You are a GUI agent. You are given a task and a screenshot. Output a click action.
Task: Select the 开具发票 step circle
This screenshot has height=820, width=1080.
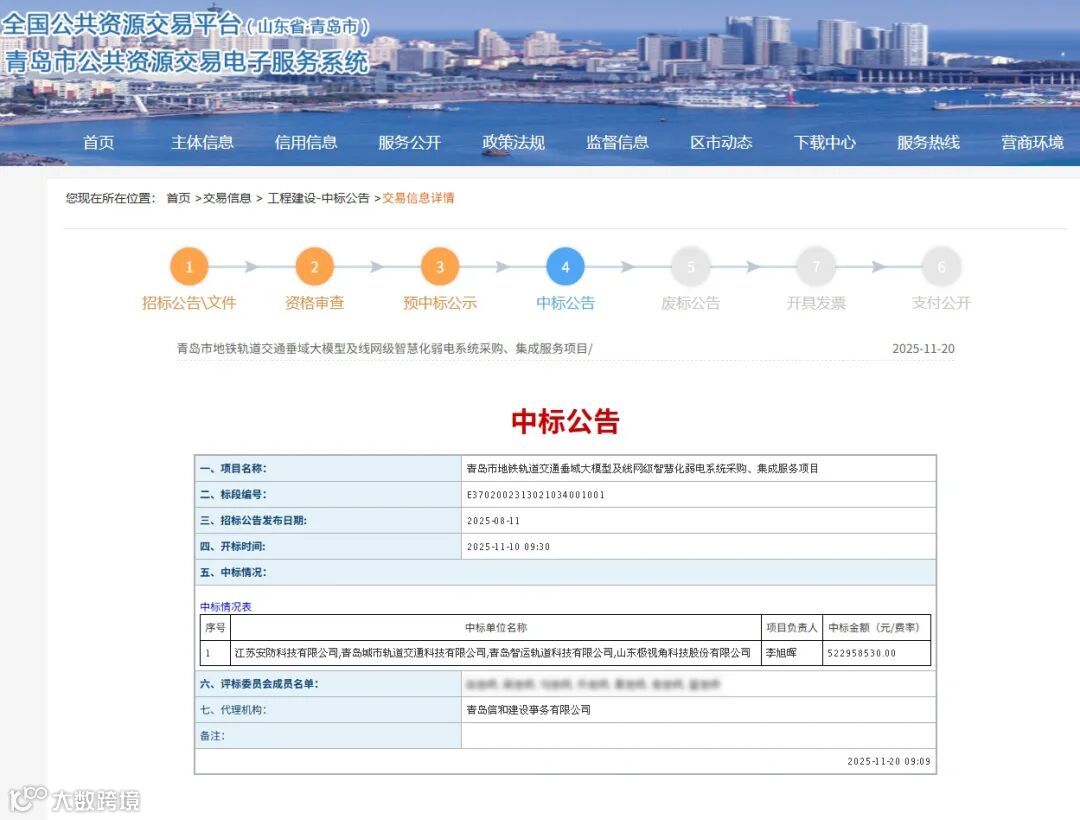click(x=816, y=267)
